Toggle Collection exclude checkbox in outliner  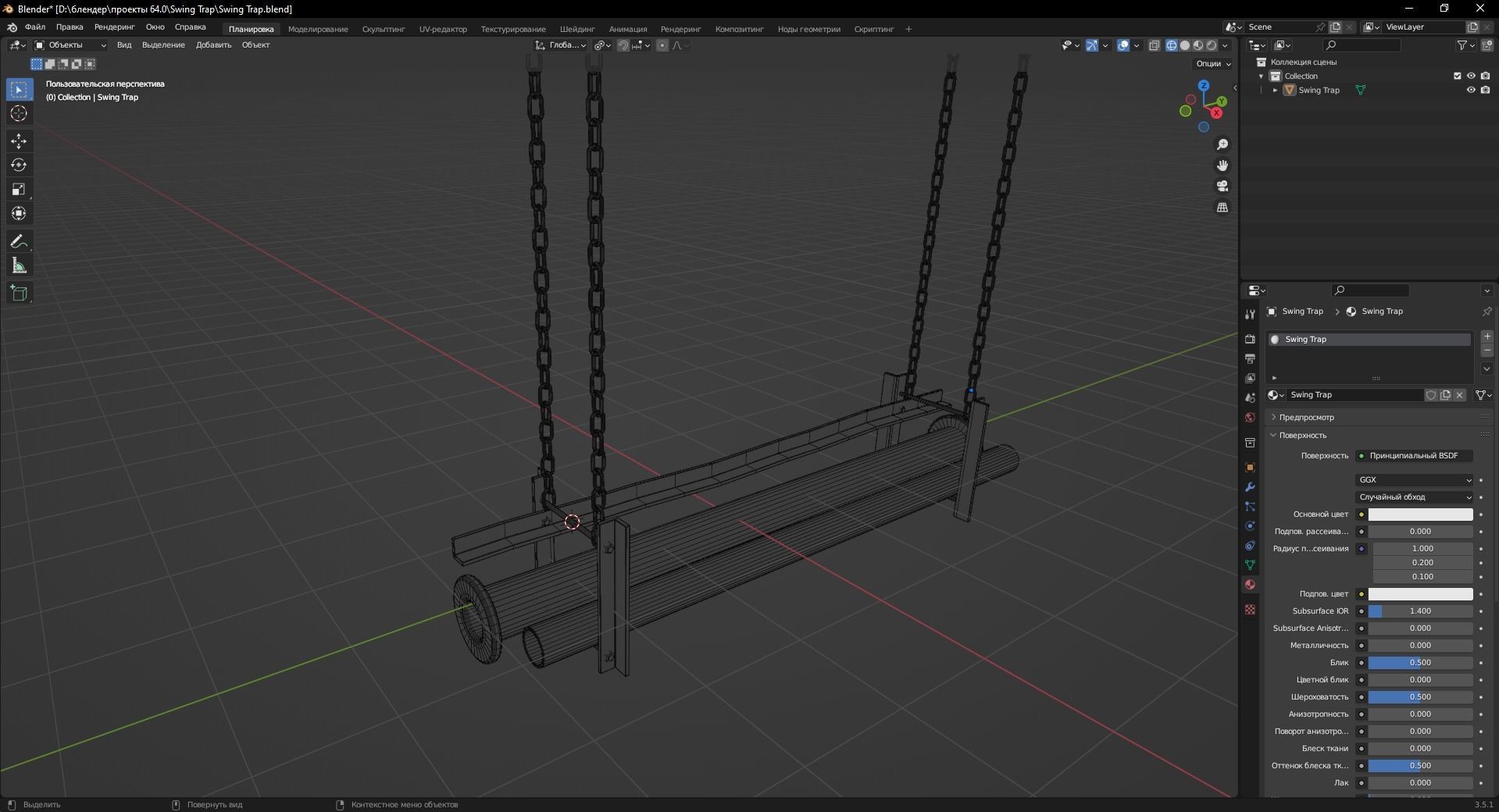click(1457, 76)
